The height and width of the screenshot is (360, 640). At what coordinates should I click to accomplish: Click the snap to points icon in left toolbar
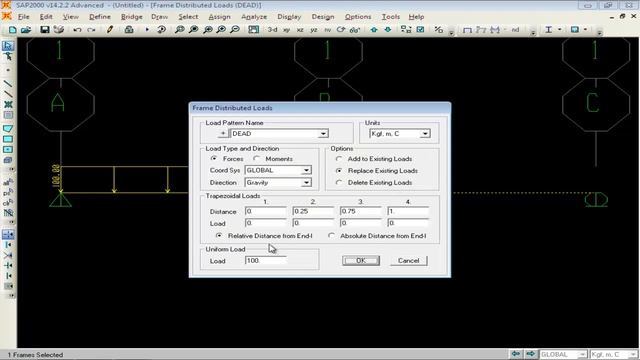pos(8,234)
